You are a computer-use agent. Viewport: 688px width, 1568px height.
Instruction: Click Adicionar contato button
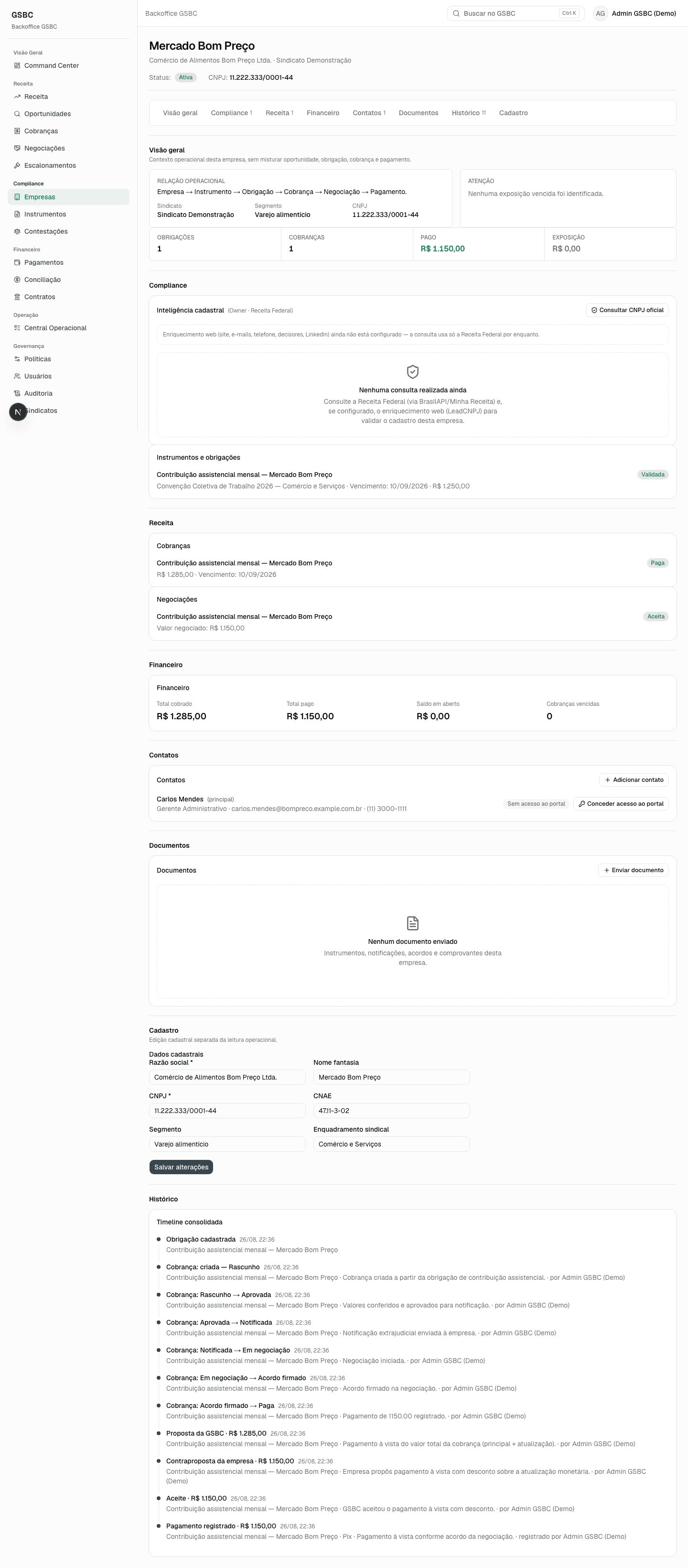click(x=634, y=780)
